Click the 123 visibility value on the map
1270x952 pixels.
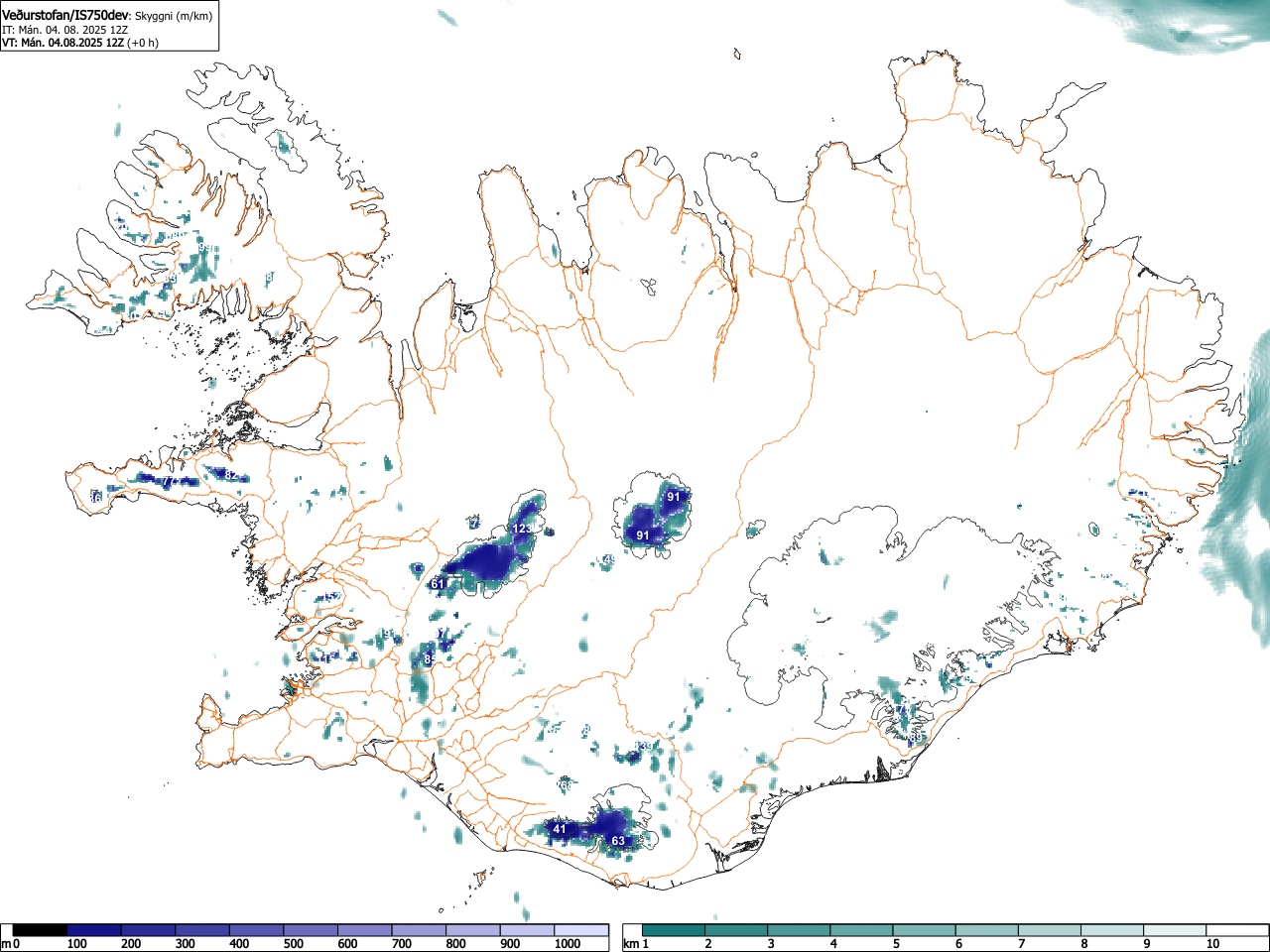523,529
